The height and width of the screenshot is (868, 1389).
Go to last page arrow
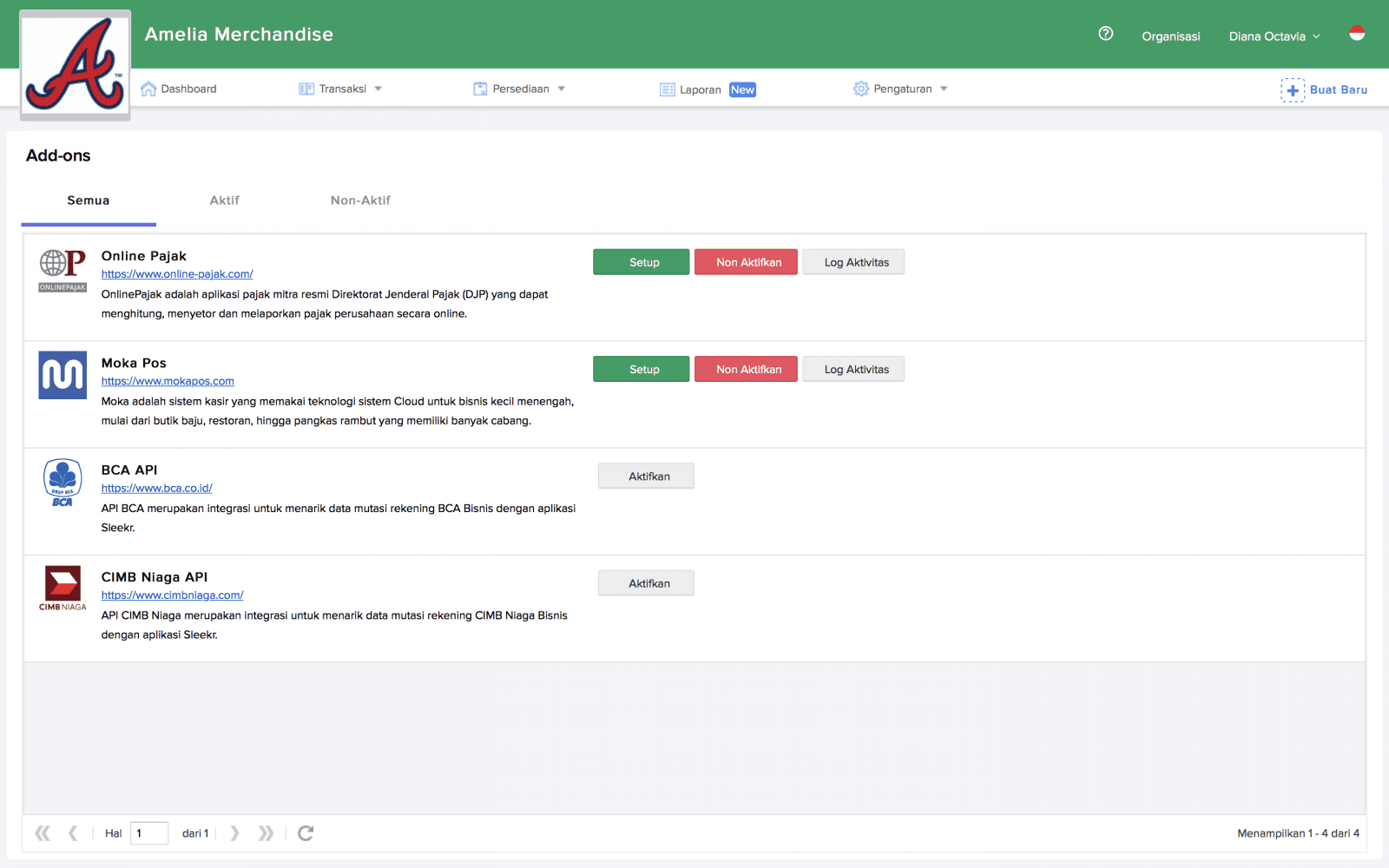[266, 833]
